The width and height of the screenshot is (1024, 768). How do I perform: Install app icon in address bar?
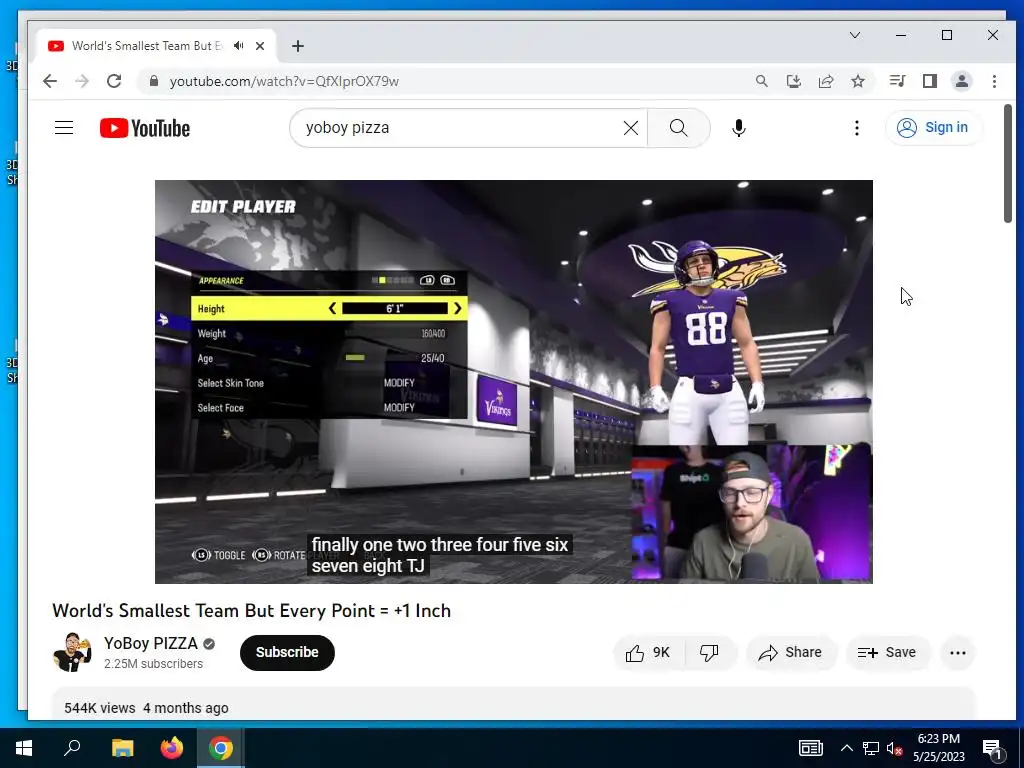[793, 81]
